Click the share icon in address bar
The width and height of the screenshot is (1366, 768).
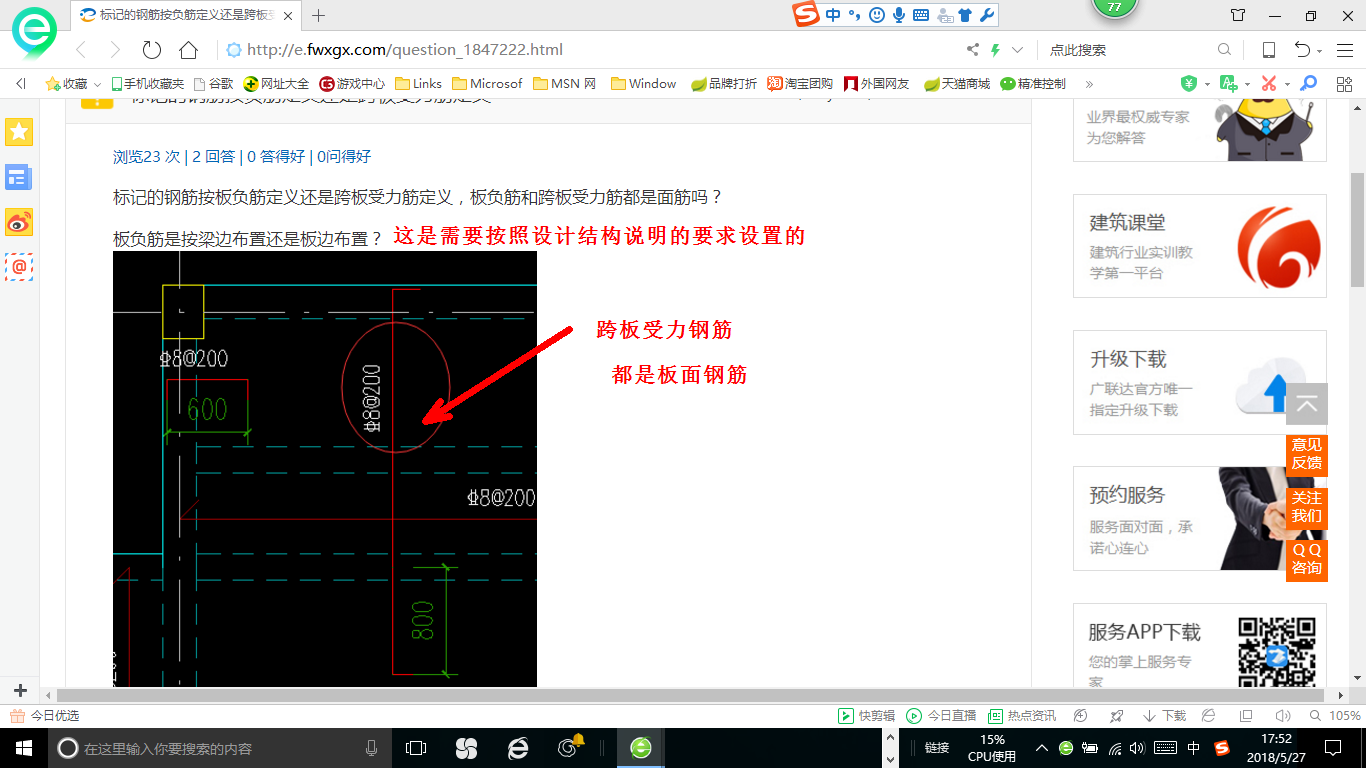coord(973,50)
